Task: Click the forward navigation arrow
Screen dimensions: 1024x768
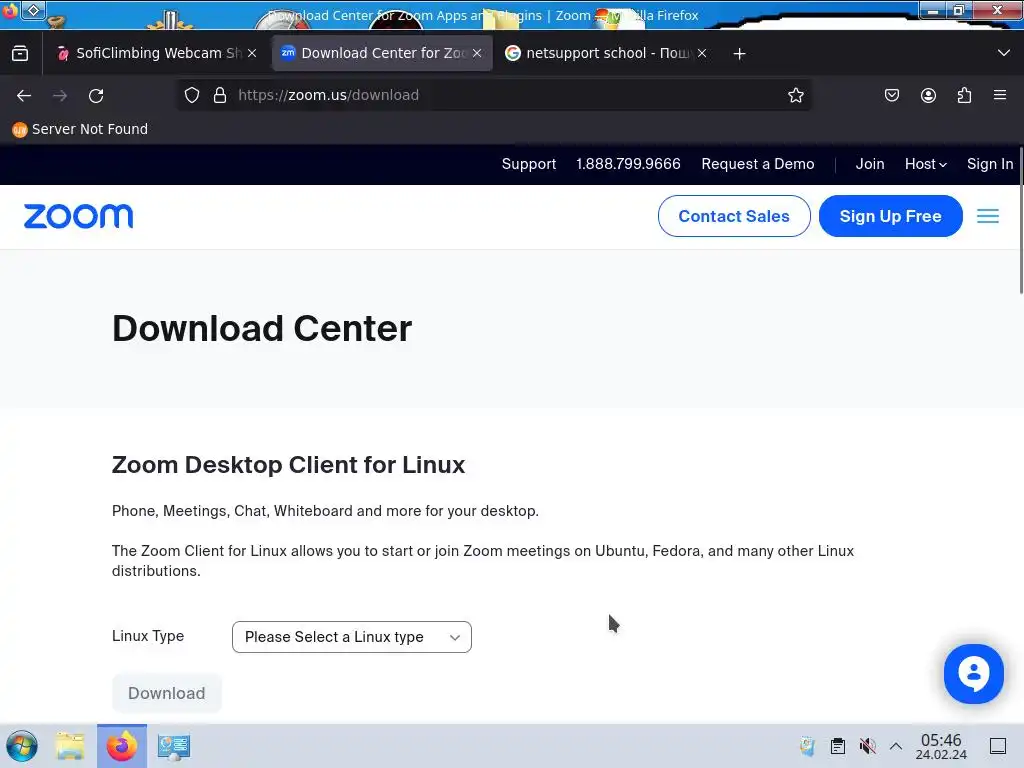Action: (x=60, y=95)
